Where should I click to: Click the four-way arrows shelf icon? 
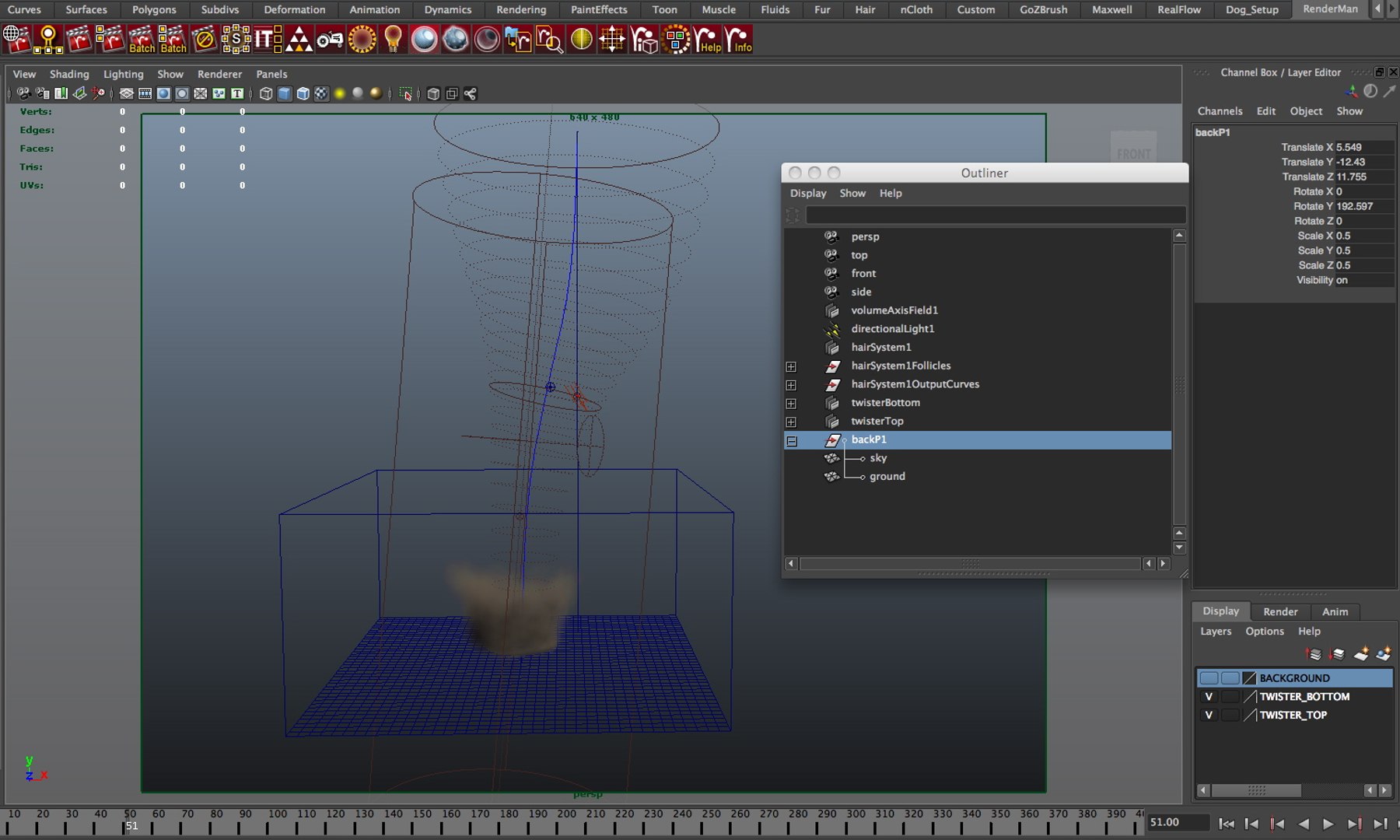(612, 39)
